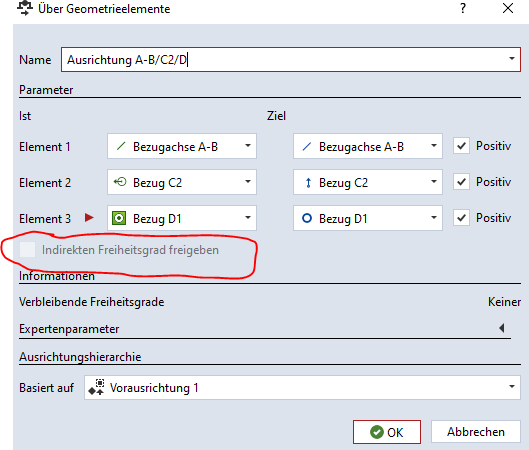The image size is (529, 450).
Task: Click the blue line icon of Ziel Bezugachse A-B
Action: [x=306, y=147]
